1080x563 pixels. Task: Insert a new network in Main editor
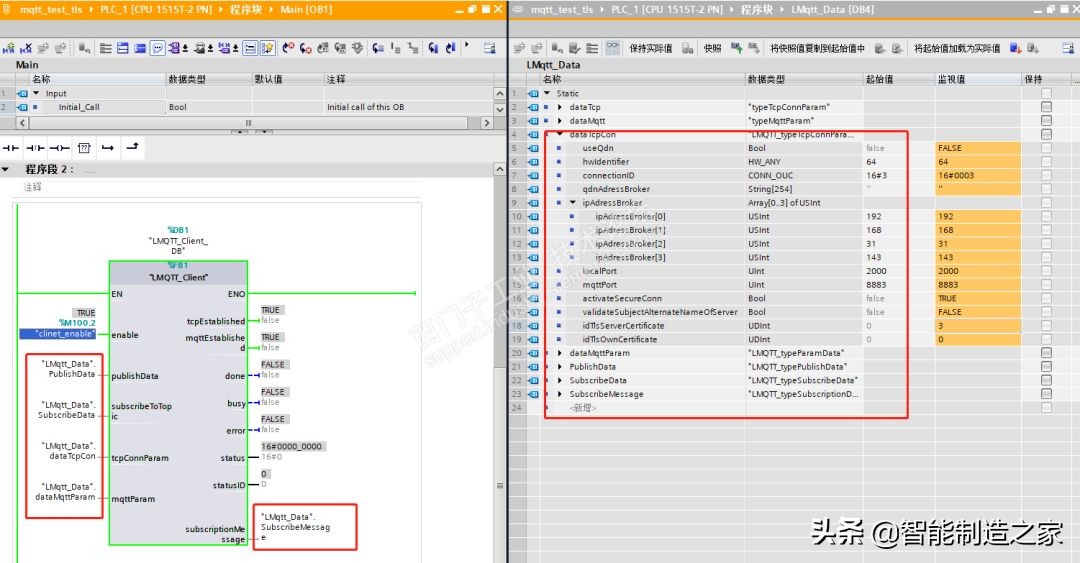pyautogui.click(x=8, y=48)
